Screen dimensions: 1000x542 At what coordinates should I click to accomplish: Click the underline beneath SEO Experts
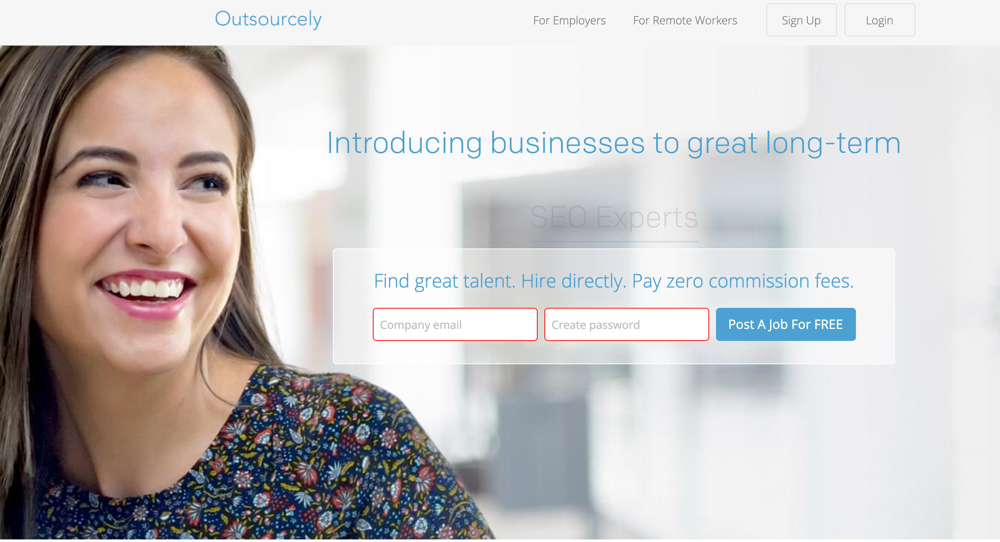point(614,242)
